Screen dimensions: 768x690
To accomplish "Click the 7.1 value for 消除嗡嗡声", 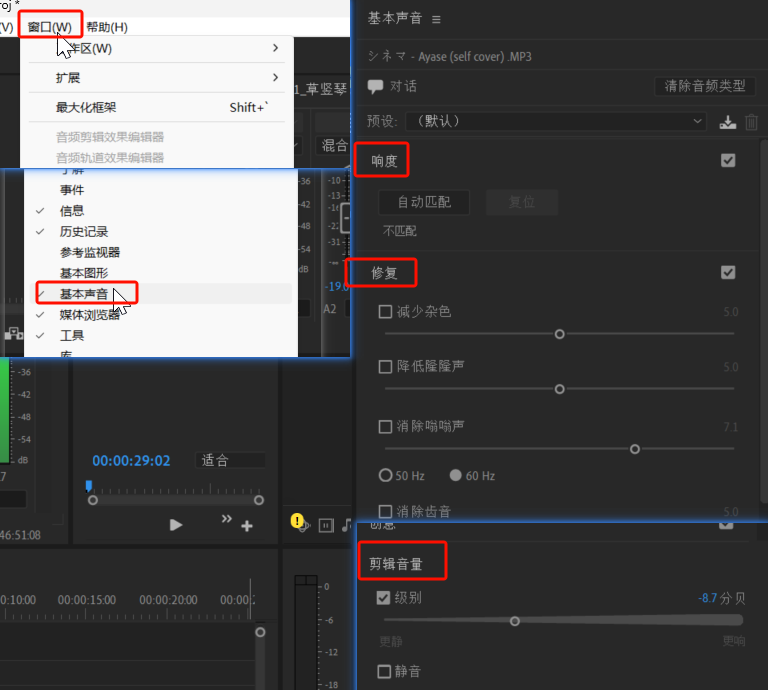I will pos(731,427).
